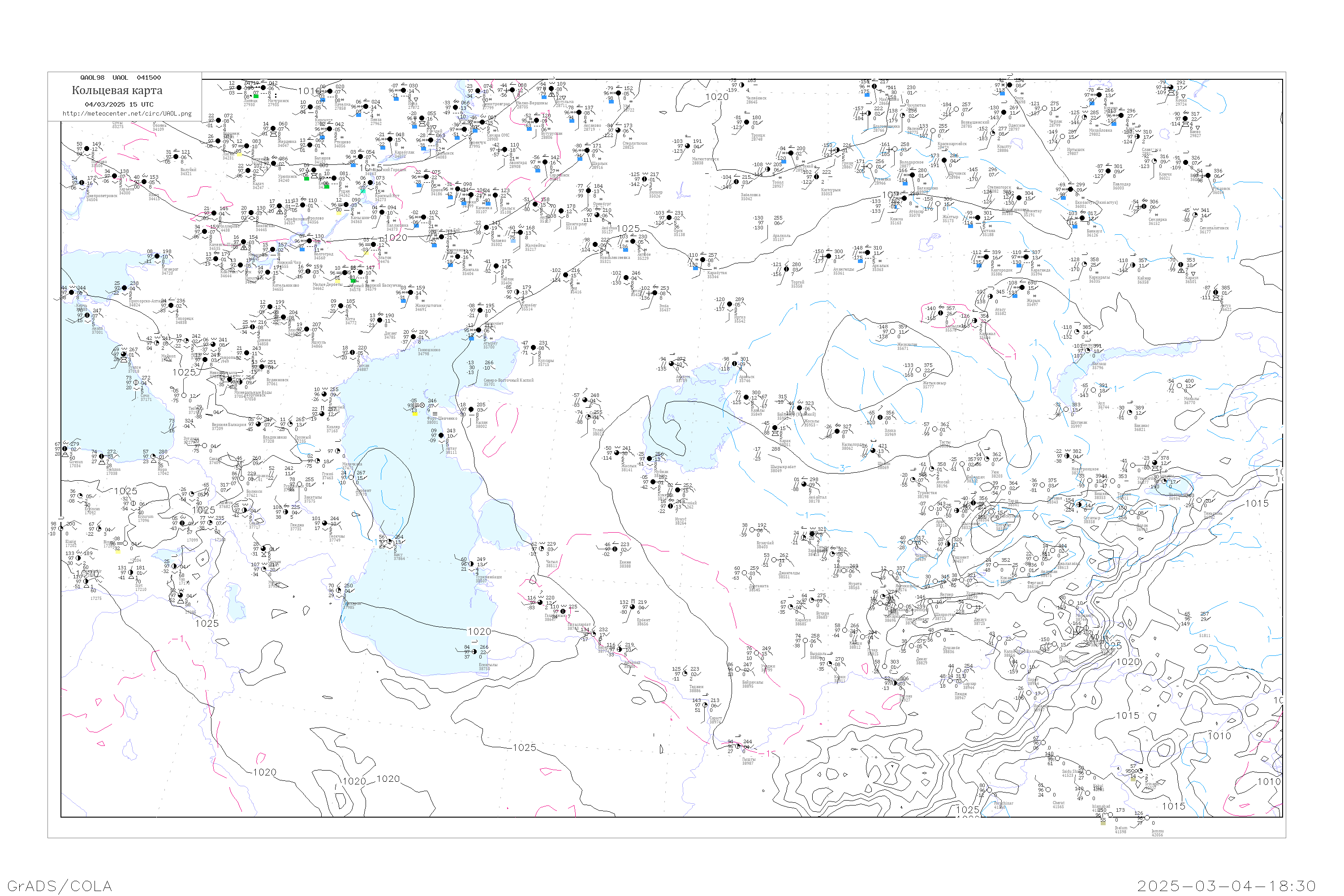Click the Жезказган open station circle

point(892,332)
